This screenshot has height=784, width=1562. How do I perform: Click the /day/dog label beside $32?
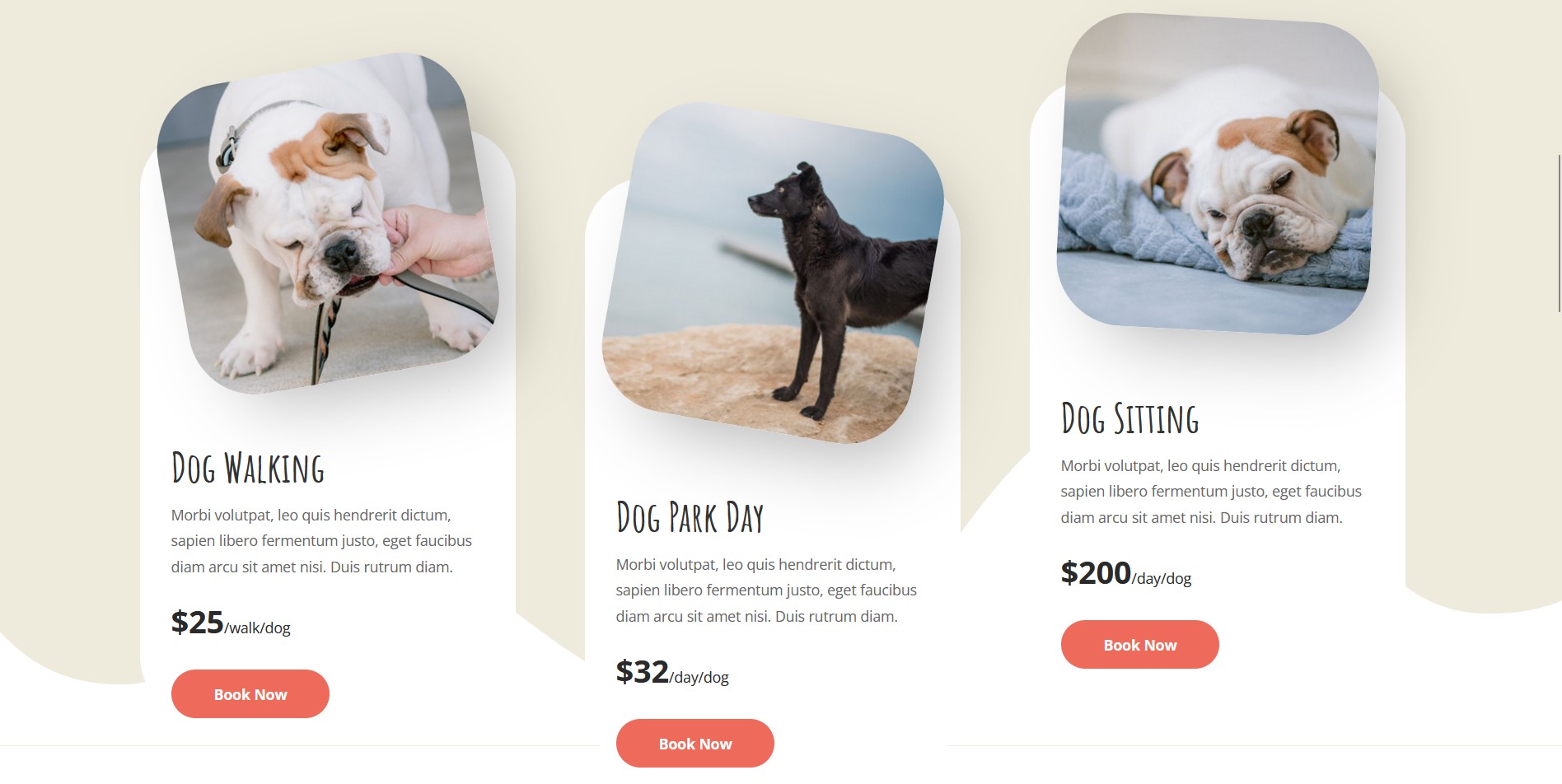pyautogui.click(x=699, y=678)
